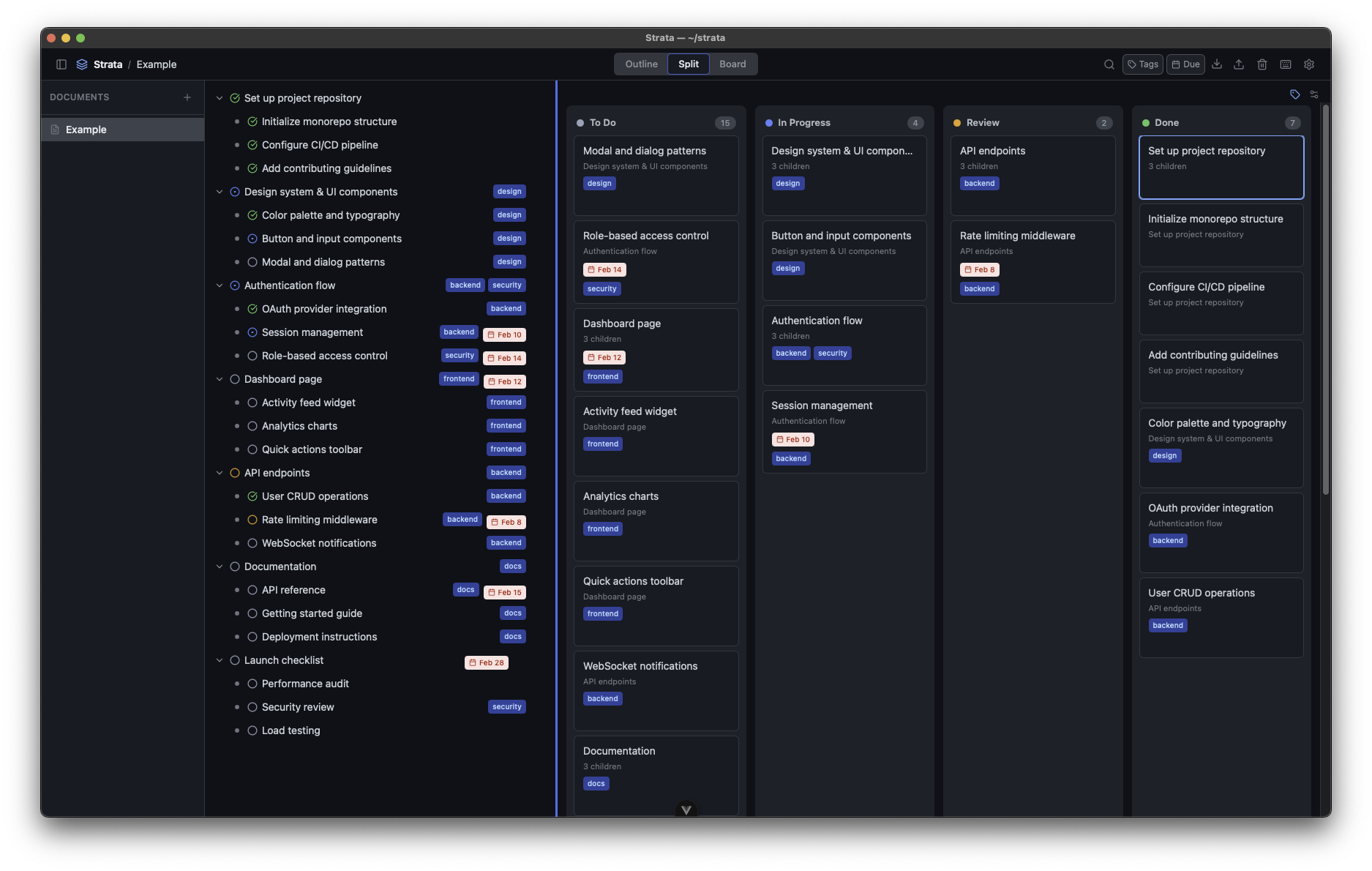Select Example document in sidebar
Screen dimensions: 1372x871
tap(122, 130)
